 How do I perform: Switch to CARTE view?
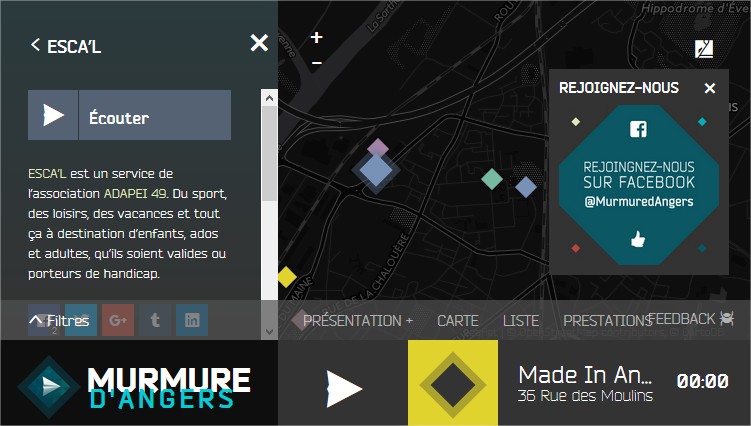(457, 321)
